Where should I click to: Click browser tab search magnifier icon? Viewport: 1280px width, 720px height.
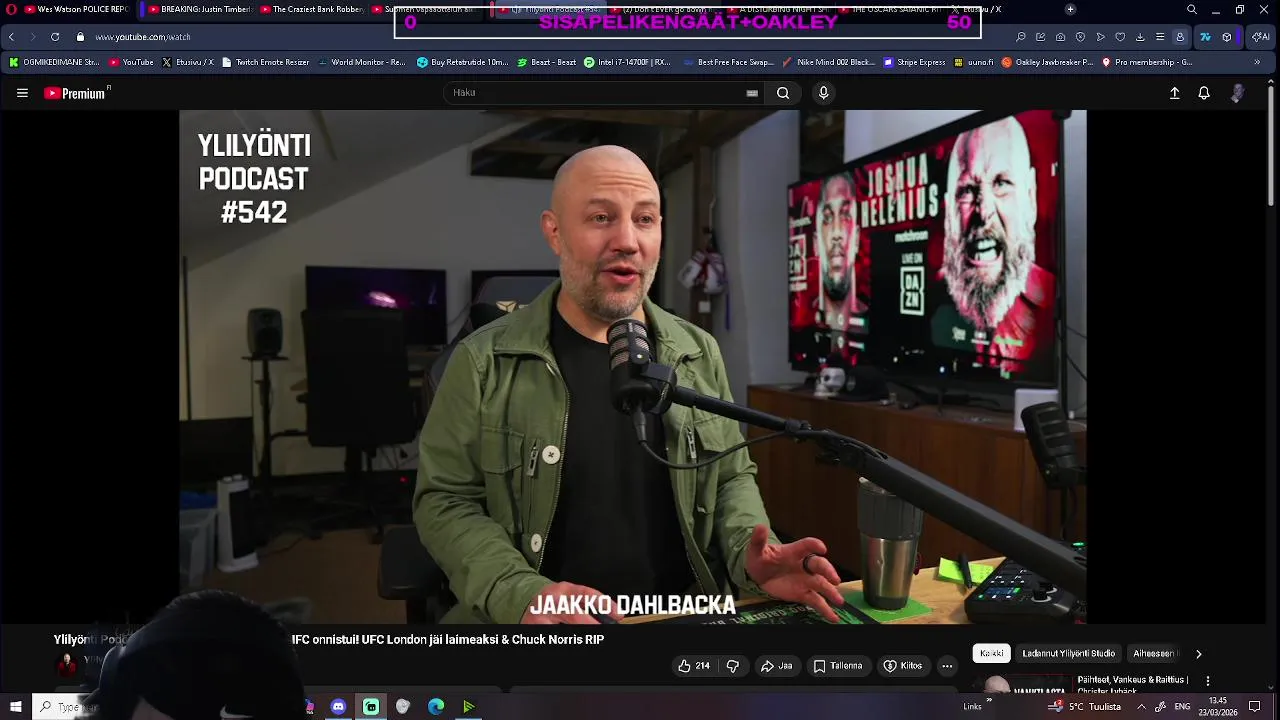coord(1191,9)
